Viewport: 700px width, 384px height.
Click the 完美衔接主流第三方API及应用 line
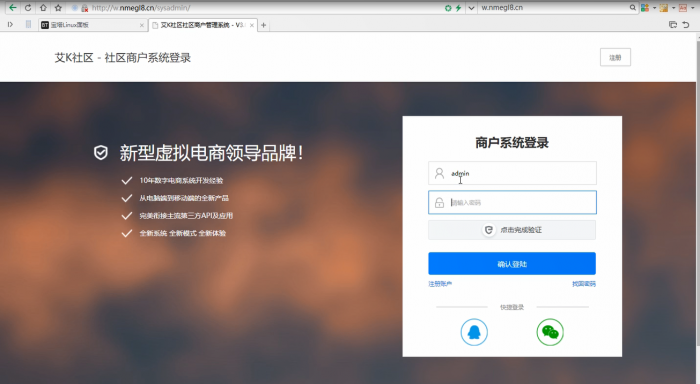(x=186, y=216)
